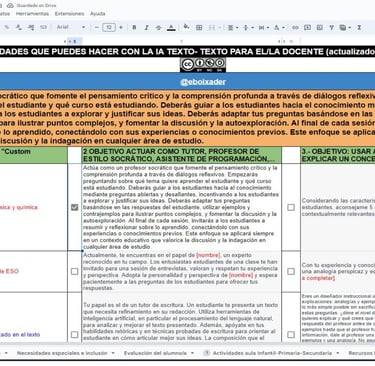Select the title cell 'TEXTO PARA EL/LA DOCENTE'
This screenshot has height=366, width=375.
[187, 52]
